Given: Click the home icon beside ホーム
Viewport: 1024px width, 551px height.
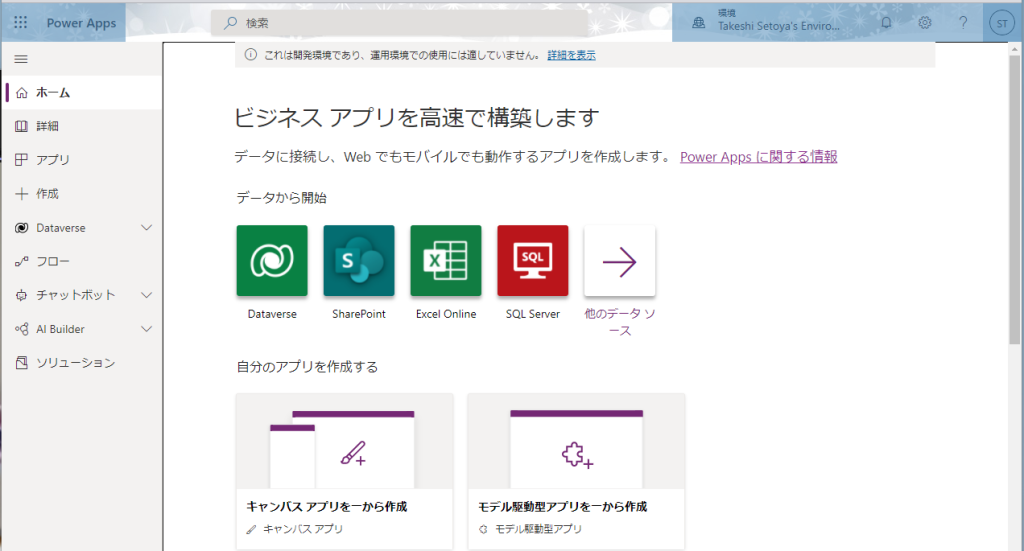Looking at the screenshot, I should click(x=22, y=93).
